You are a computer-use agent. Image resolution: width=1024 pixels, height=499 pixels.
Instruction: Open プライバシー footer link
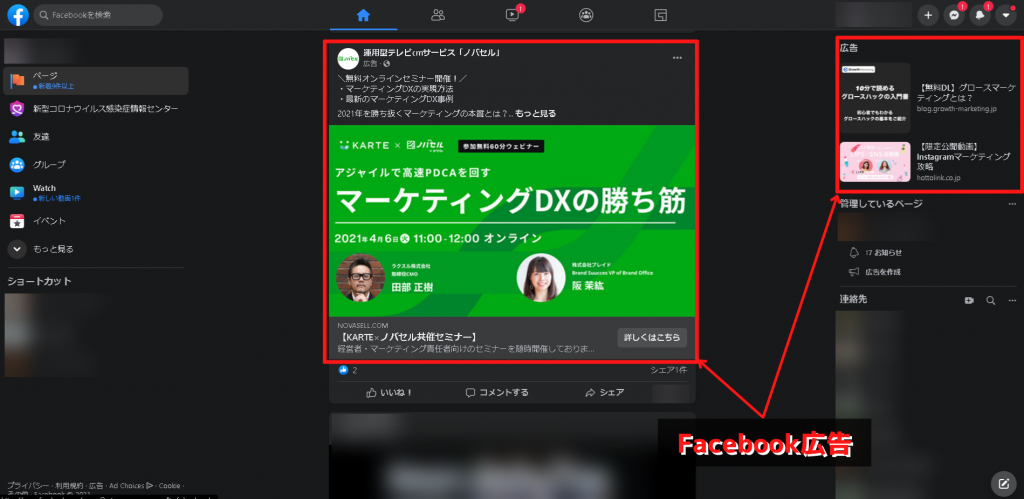tap(28, 486)
